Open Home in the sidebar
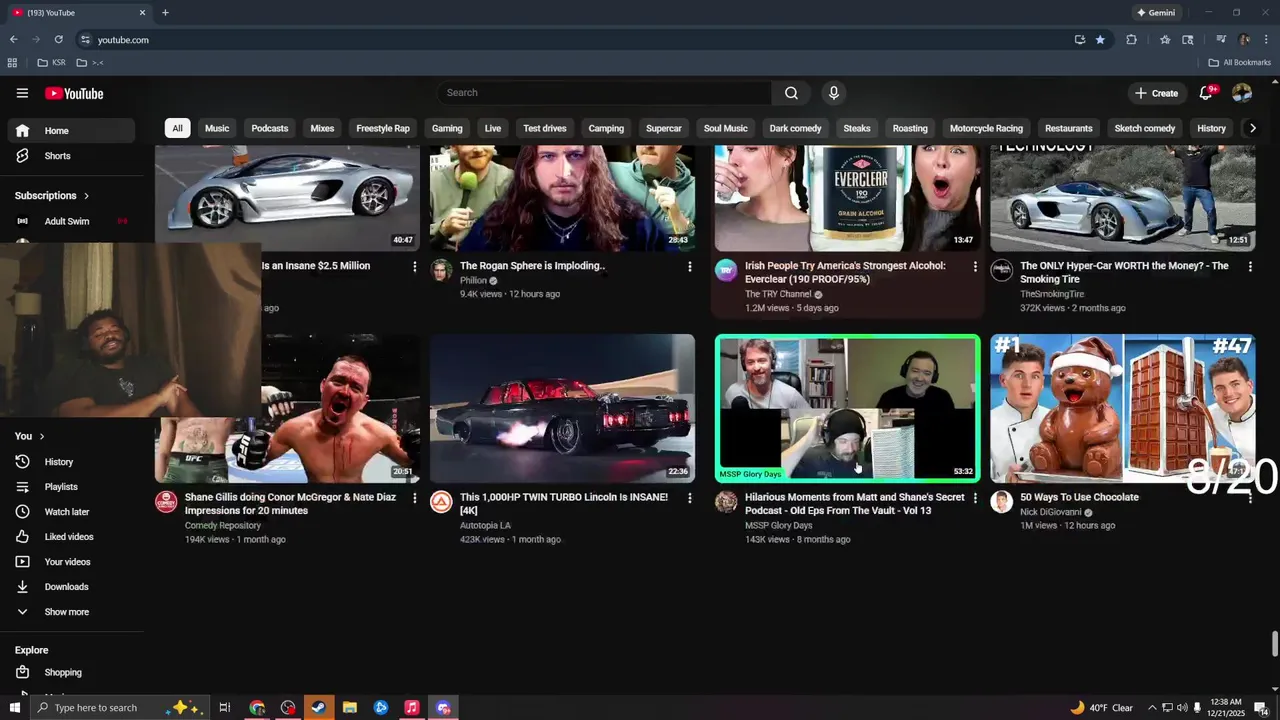Viewport: 1280px width, 720px height. coord(70,131)
